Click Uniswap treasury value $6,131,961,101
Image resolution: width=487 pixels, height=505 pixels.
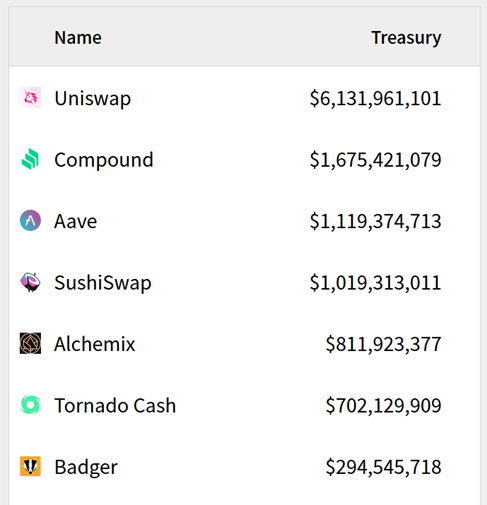tap(375, 98)
